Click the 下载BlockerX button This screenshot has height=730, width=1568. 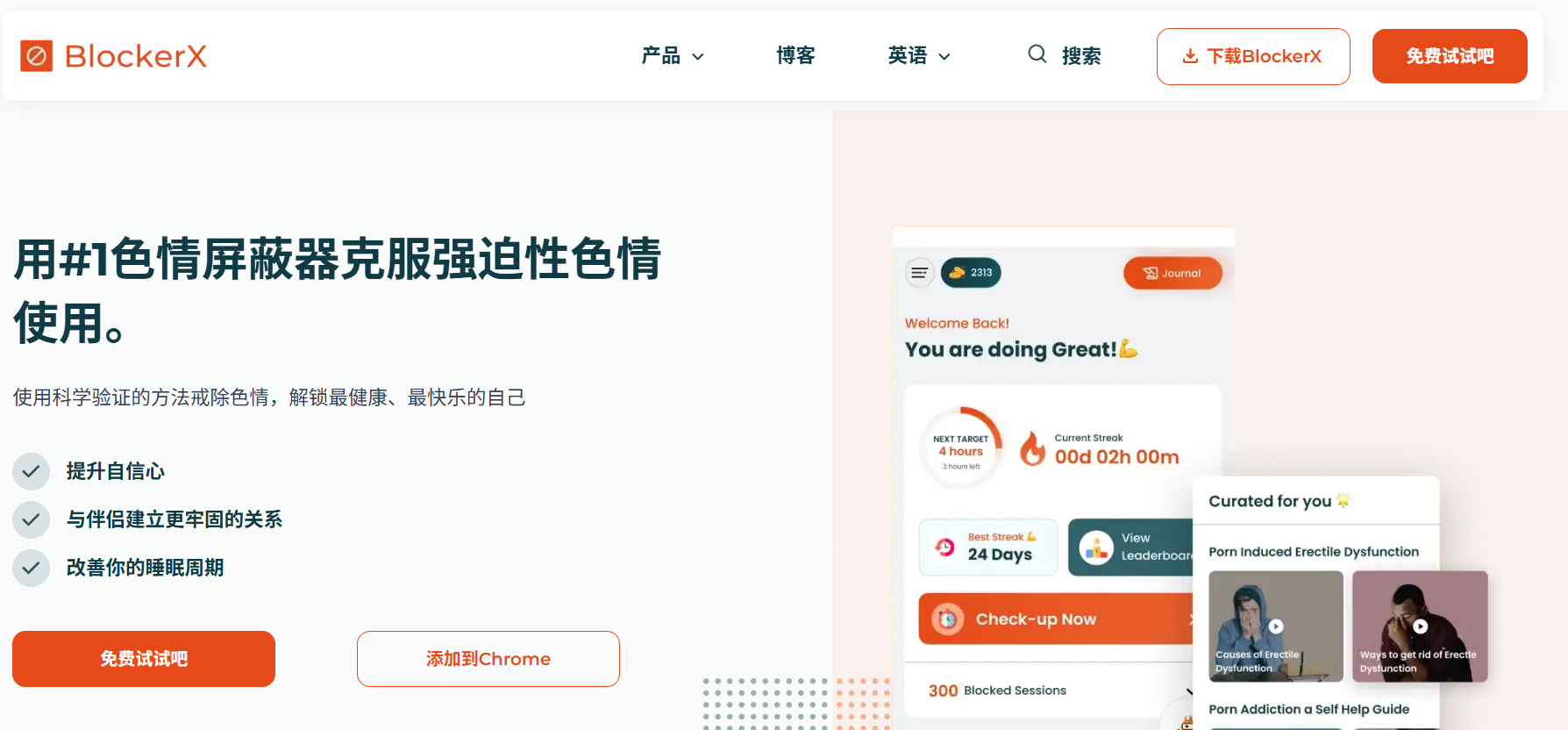(x=1253, y=56)
